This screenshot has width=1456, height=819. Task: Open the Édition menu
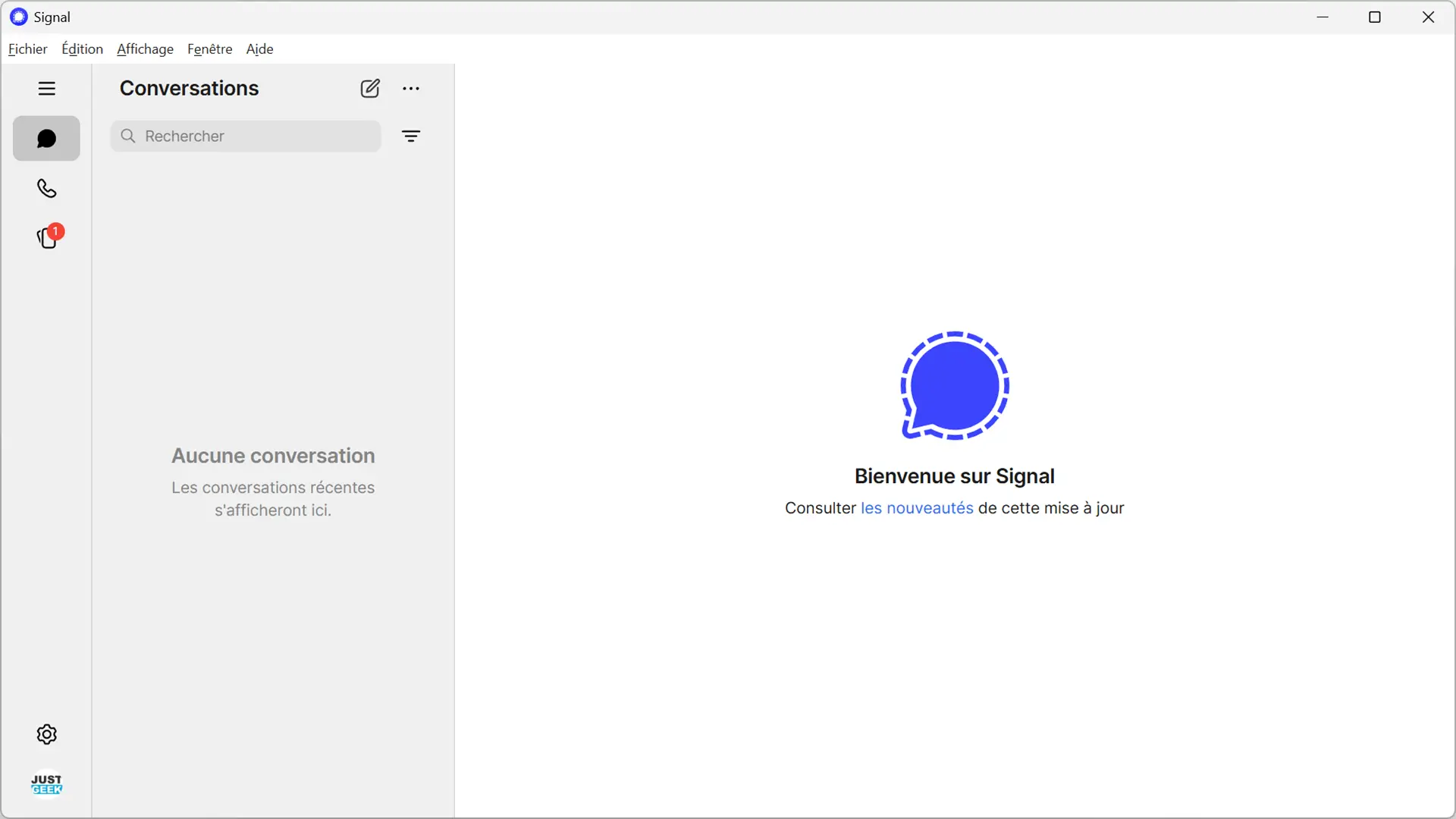pyautogui.click(x=82, y=49)
